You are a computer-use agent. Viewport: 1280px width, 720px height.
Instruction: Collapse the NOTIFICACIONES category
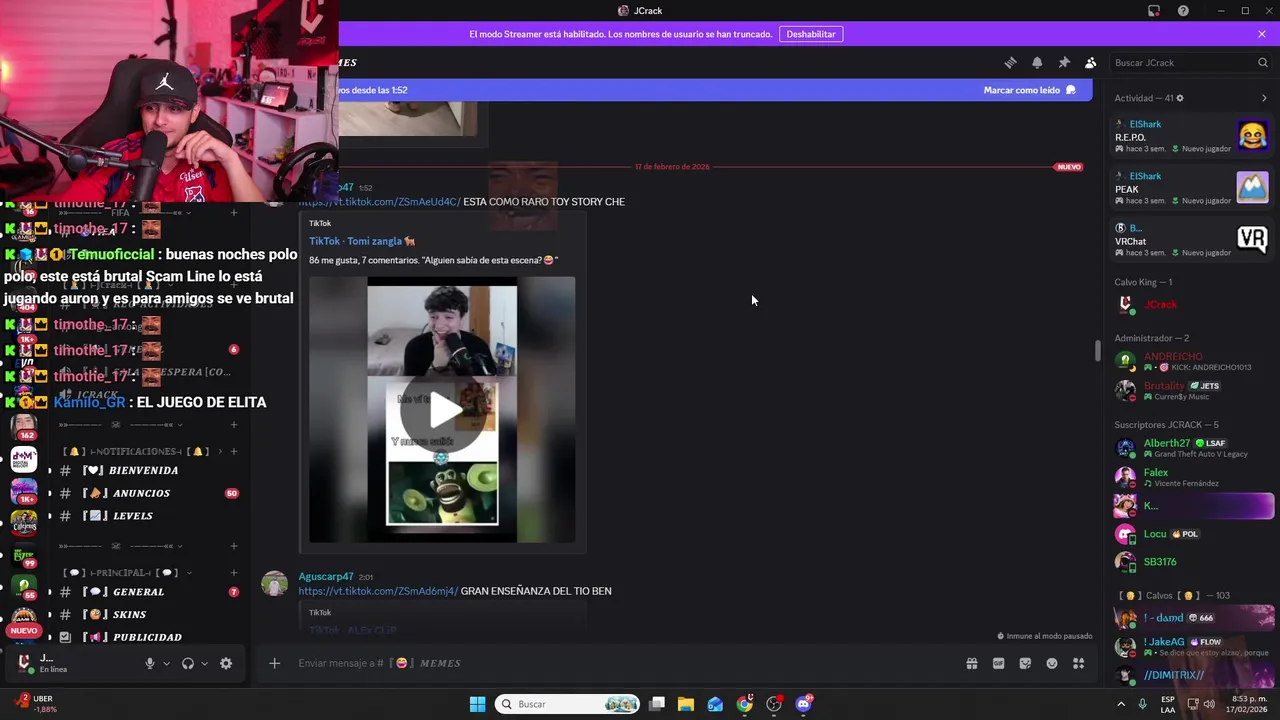[136, 451]
